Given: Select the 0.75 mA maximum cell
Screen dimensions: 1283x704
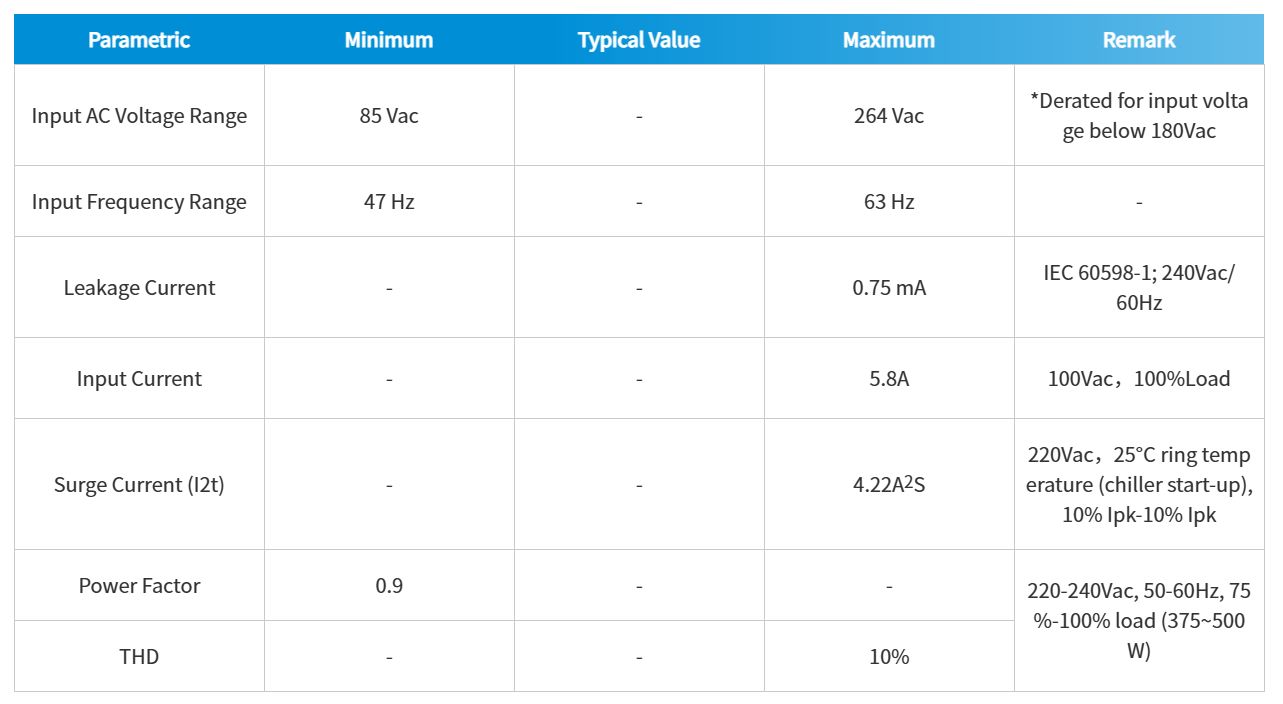Looking at the screenshot, I should (x=889, y=288).
